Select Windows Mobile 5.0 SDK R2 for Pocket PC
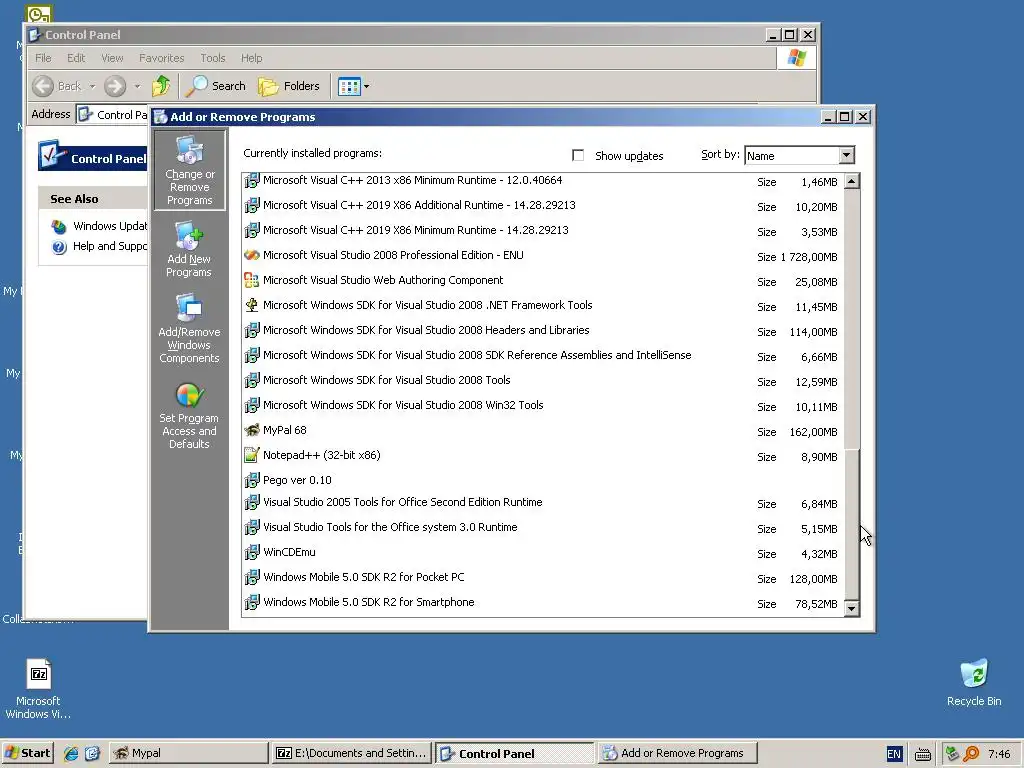1024x768 pixels. [542, 578]
